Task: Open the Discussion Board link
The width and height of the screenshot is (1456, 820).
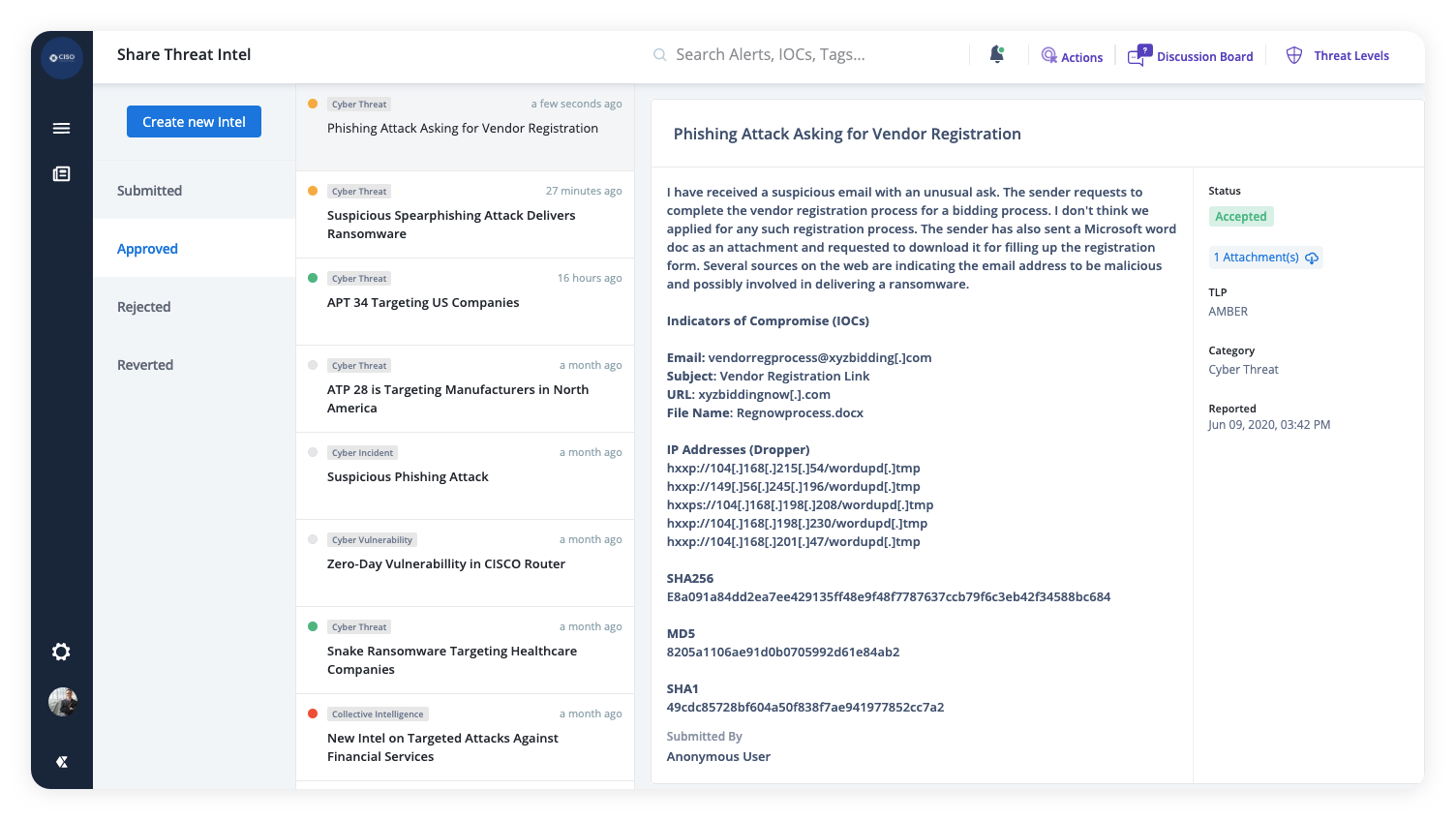Action: coord(1204,57)
